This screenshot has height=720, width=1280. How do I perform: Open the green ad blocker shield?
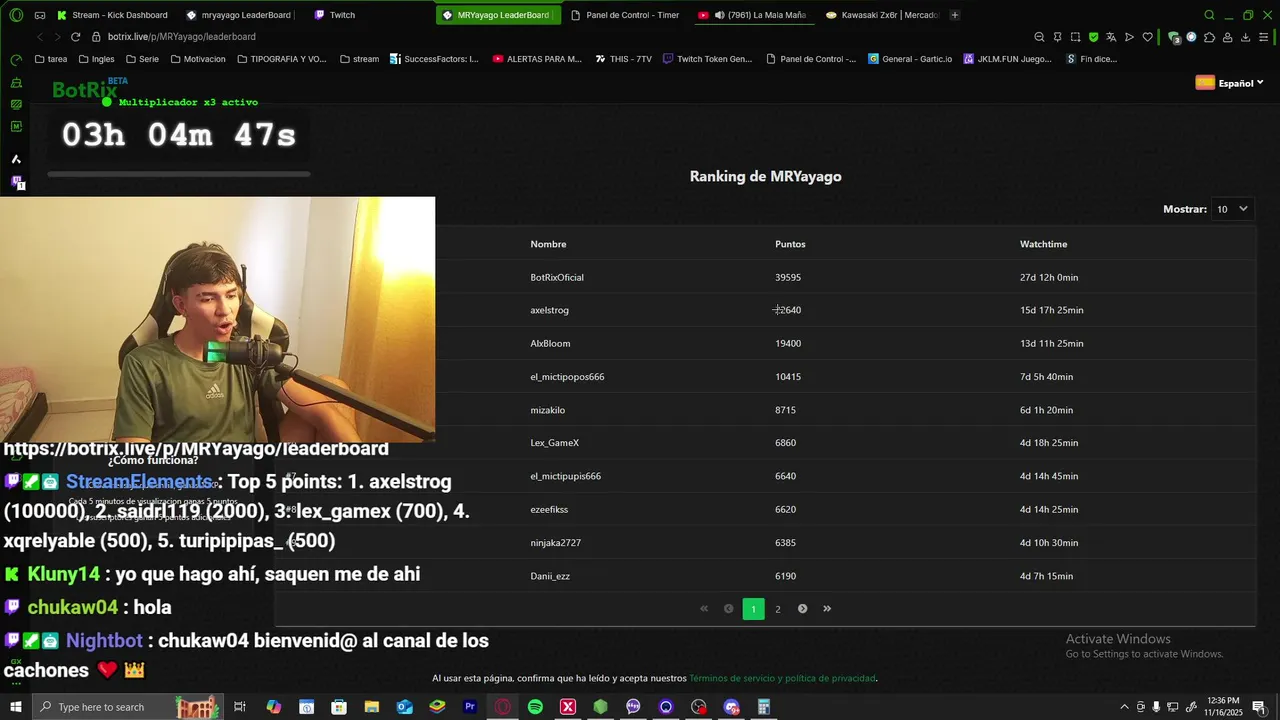pos(1093,37)
